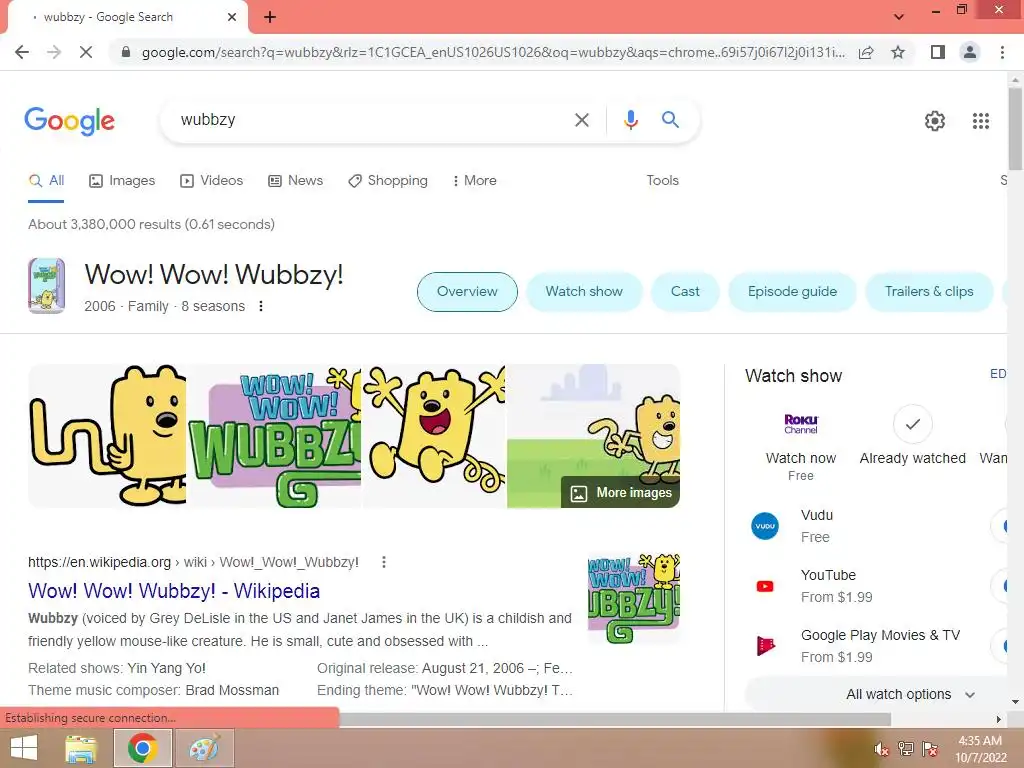
Task: Mark show as Already watched
Action: pyautogui.click(x=912, y=437)
